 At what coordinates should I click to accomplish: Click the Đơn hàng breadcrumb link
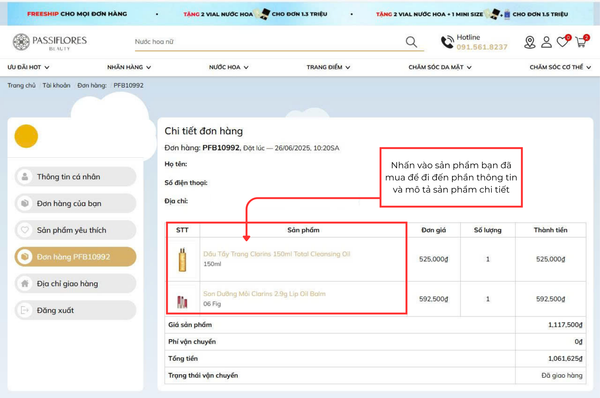click(92, 85)
